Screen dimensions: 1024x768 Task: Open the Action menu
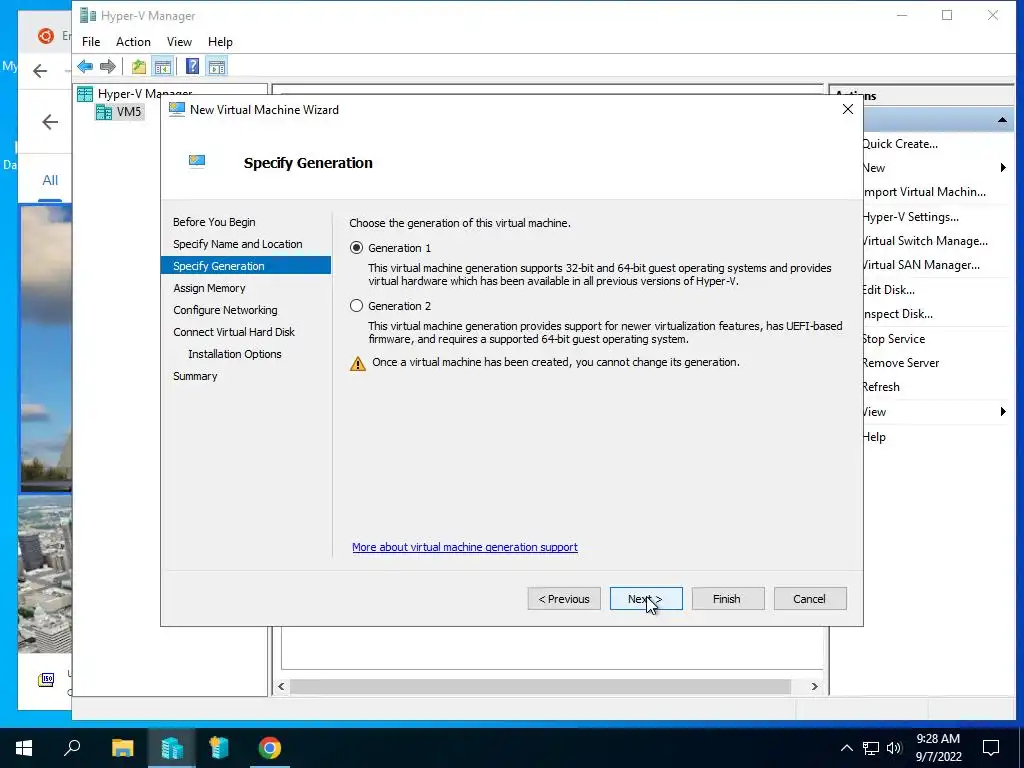(133, 42)
